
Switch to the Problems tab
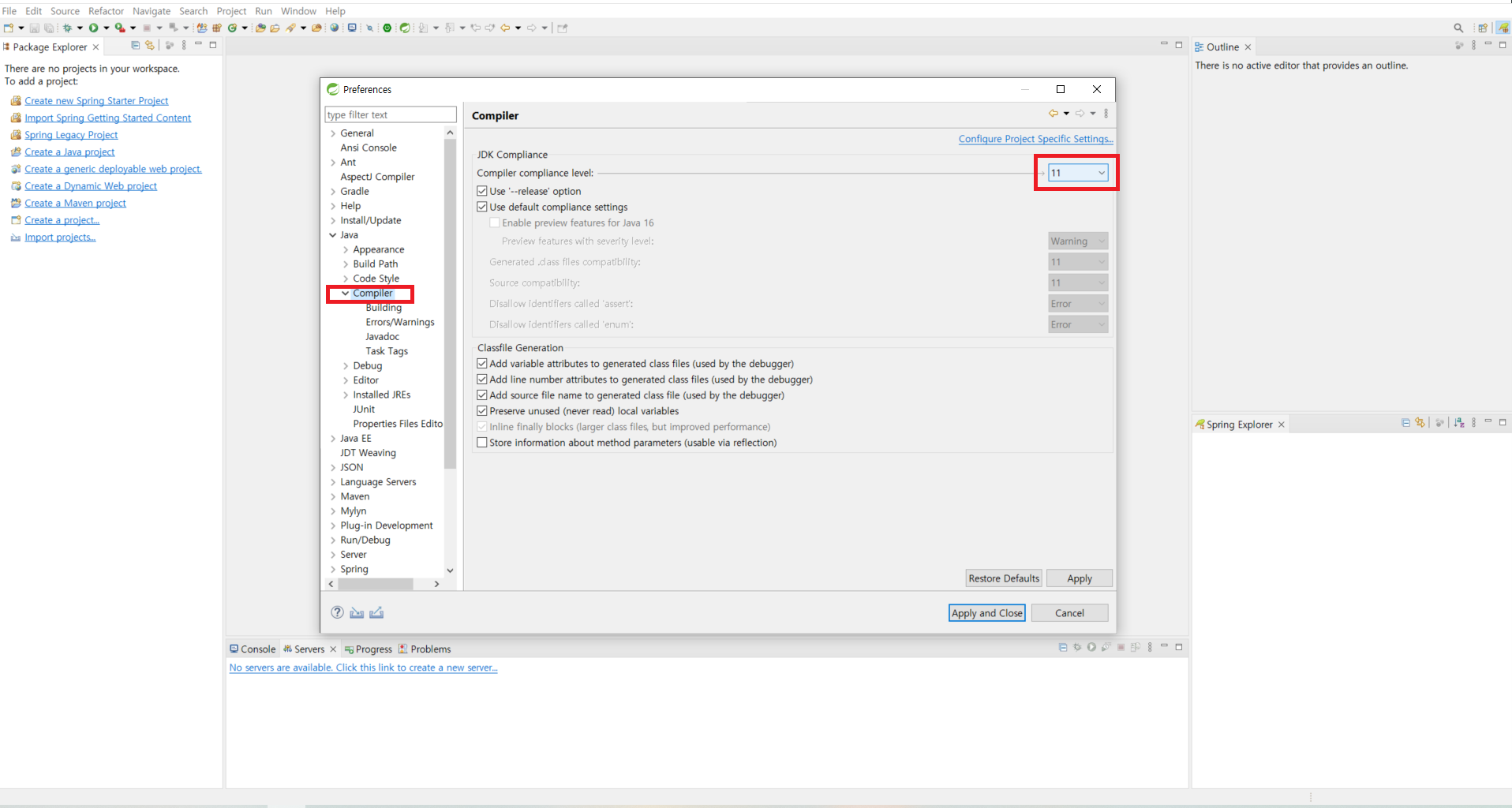point(425,649)
